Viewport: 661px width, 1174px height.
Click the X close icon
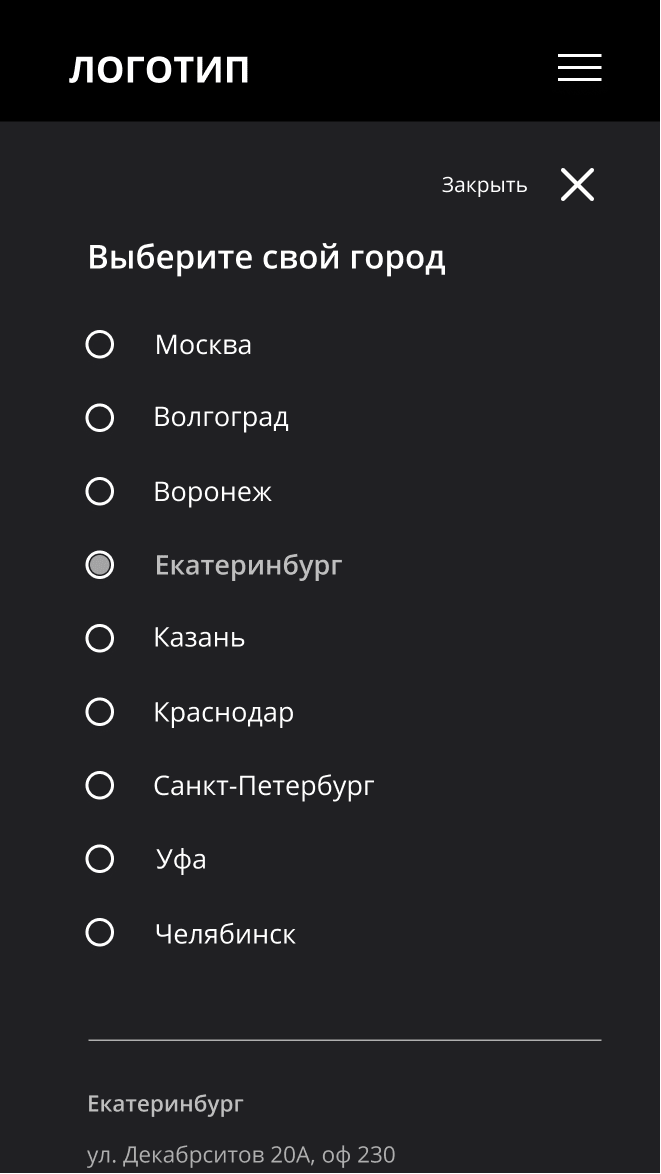577,185
